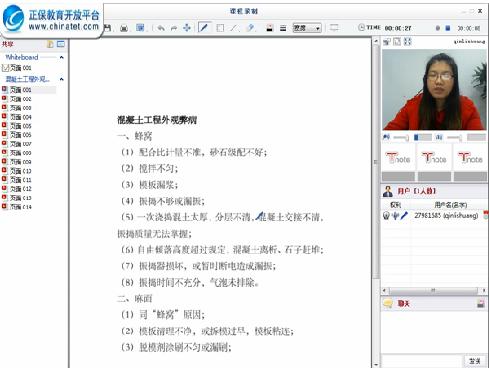The width and height of the screenshot is (489, 368).
Task: Open 页面 009 in the page list
Action: coord(20,162)
